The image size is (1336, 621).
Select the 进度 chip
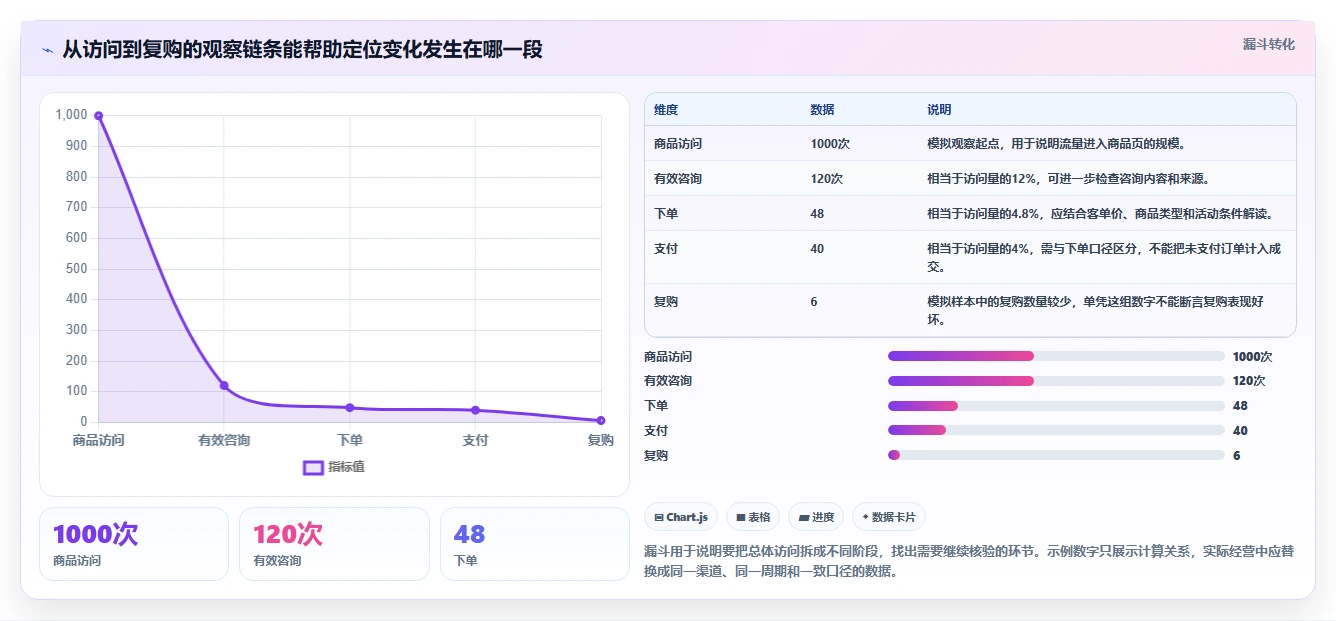[x=816, y=517]
